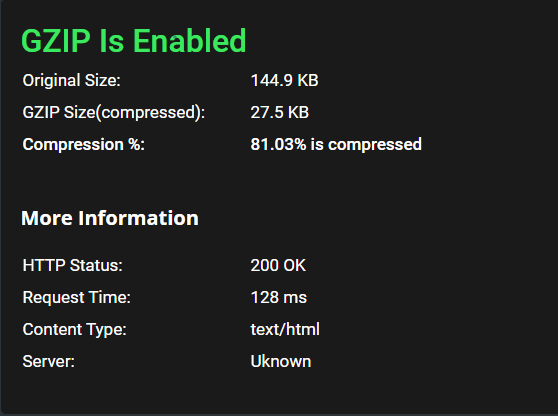Click the word GZIP in green heading
This screenshot has height=416, width=558.
pos(56,41)
